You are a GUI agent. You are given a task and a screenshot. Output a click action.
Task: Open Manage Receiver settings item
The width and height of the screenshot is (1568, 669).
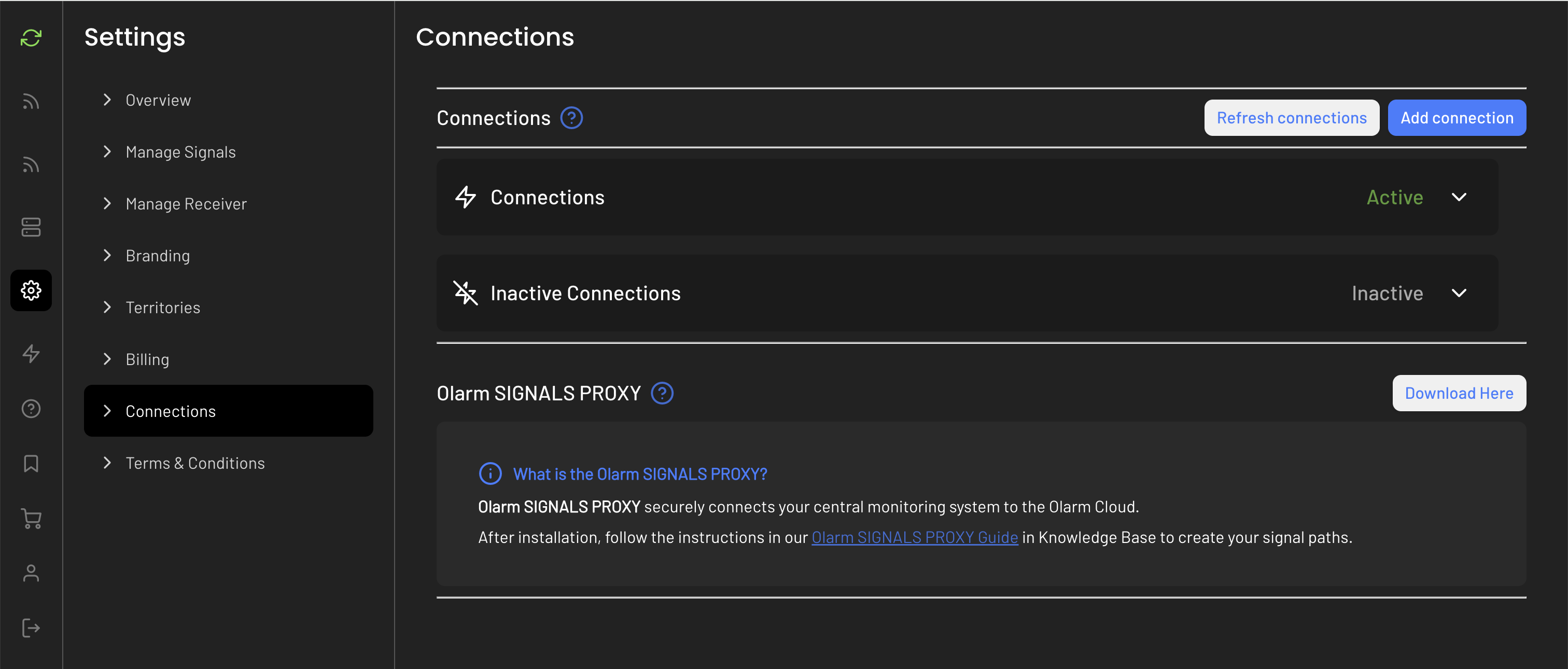click(x=228, y=203)
